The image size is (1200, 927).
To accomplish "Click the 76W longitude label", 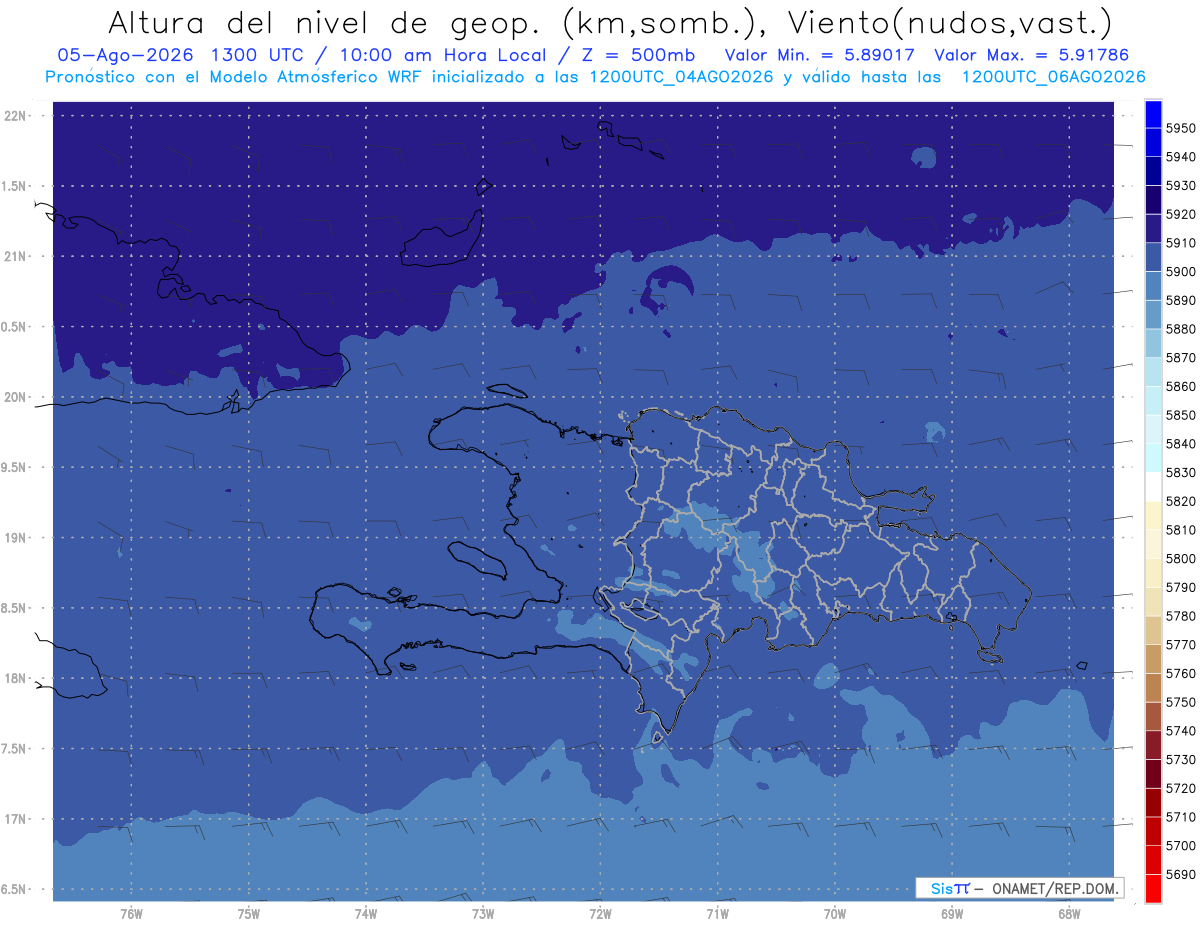I will [x=131, y=914].
